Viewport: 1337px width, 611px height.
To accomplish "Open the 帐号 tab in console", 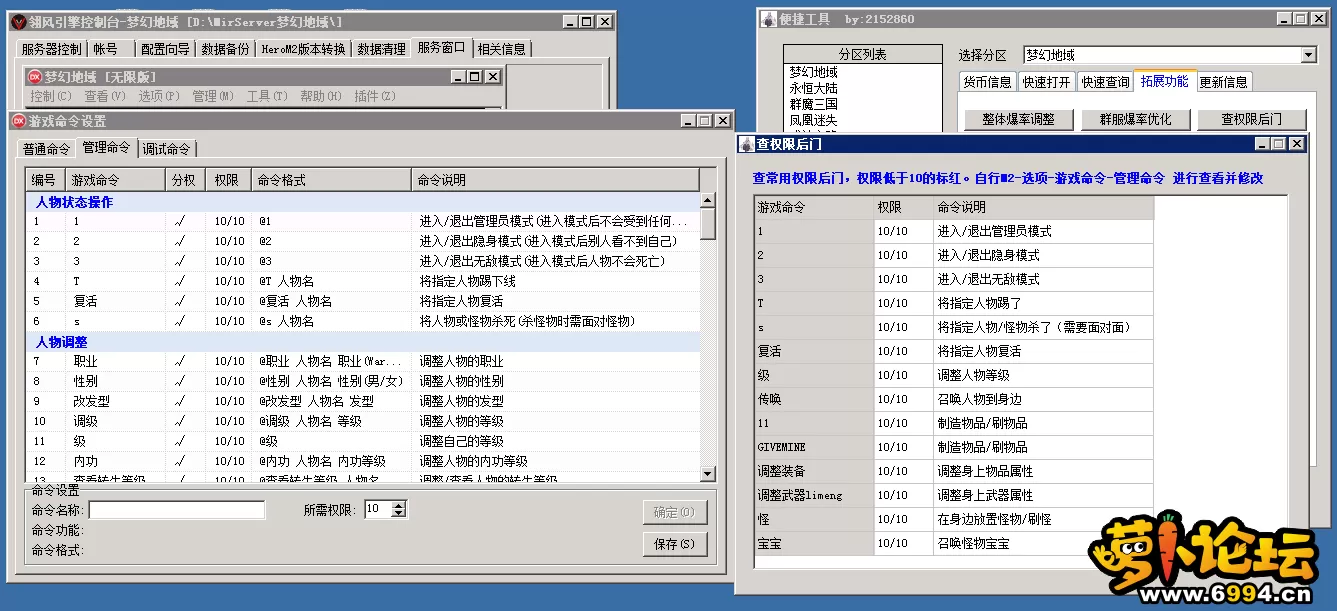I will [x=106, y=49].
